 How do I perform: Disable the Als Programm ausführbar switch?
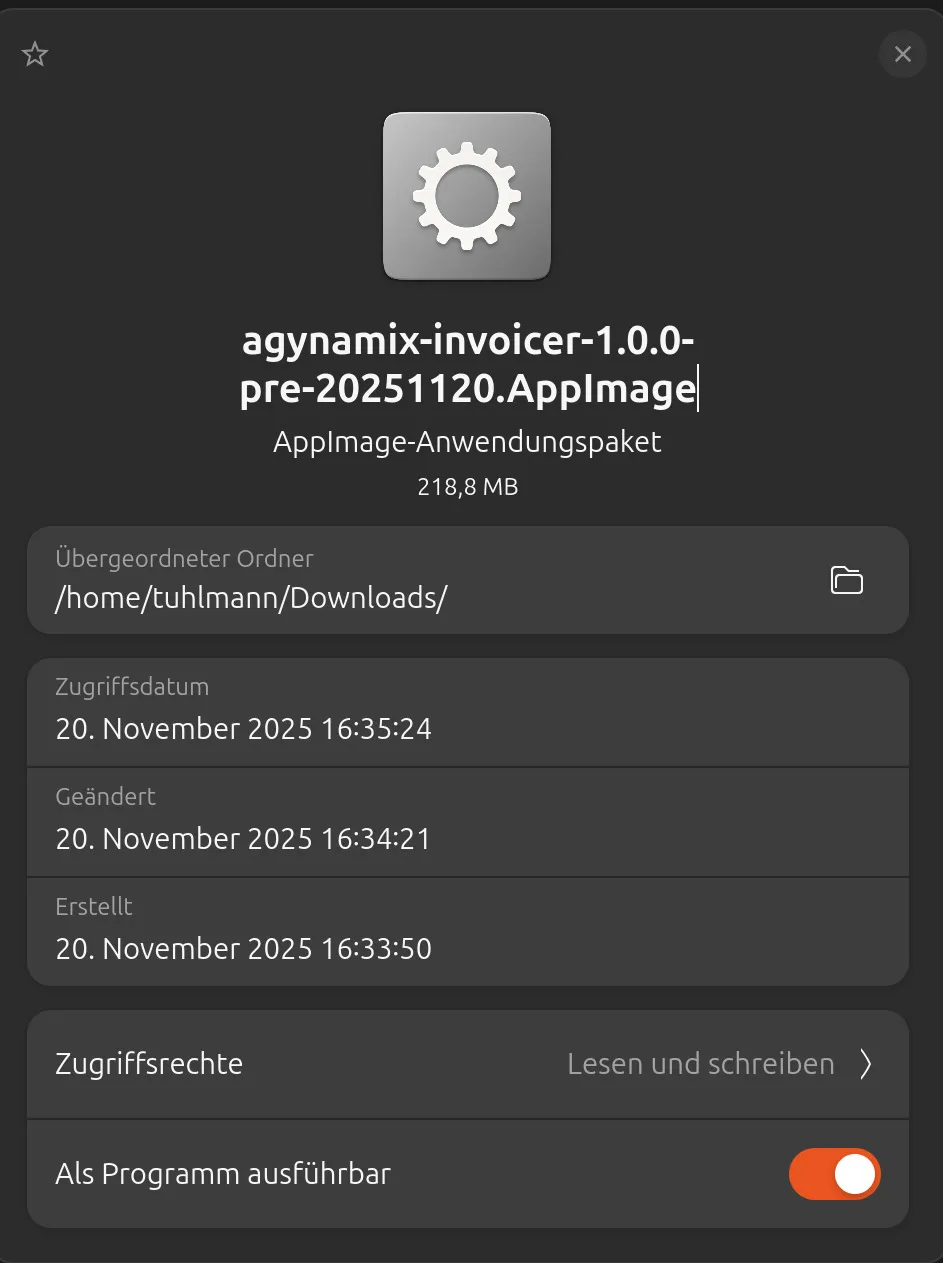[x=835, y=1174]
